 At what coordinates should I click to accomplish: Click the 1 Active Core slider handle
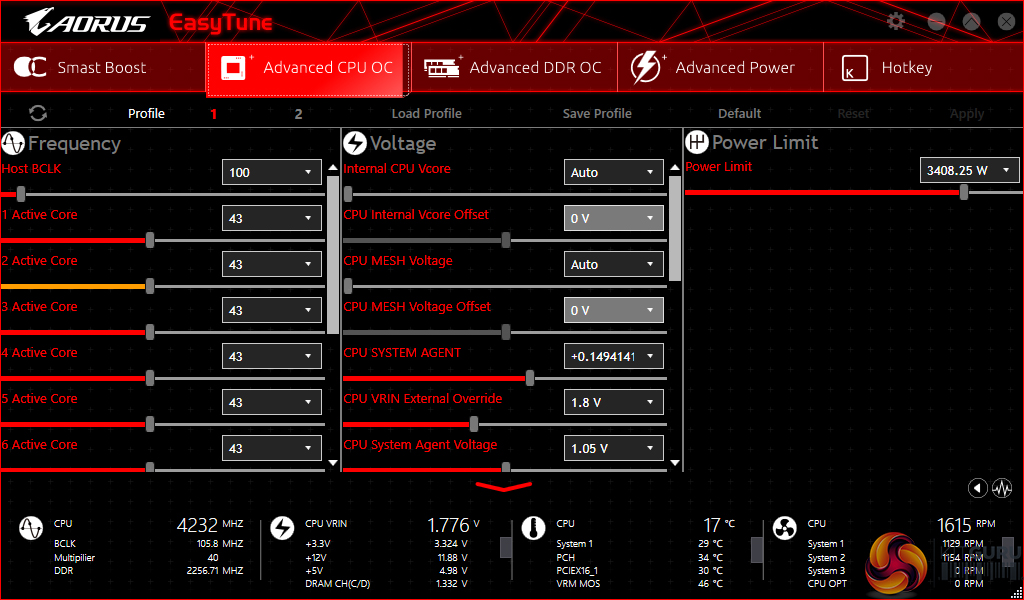(150, 240)
